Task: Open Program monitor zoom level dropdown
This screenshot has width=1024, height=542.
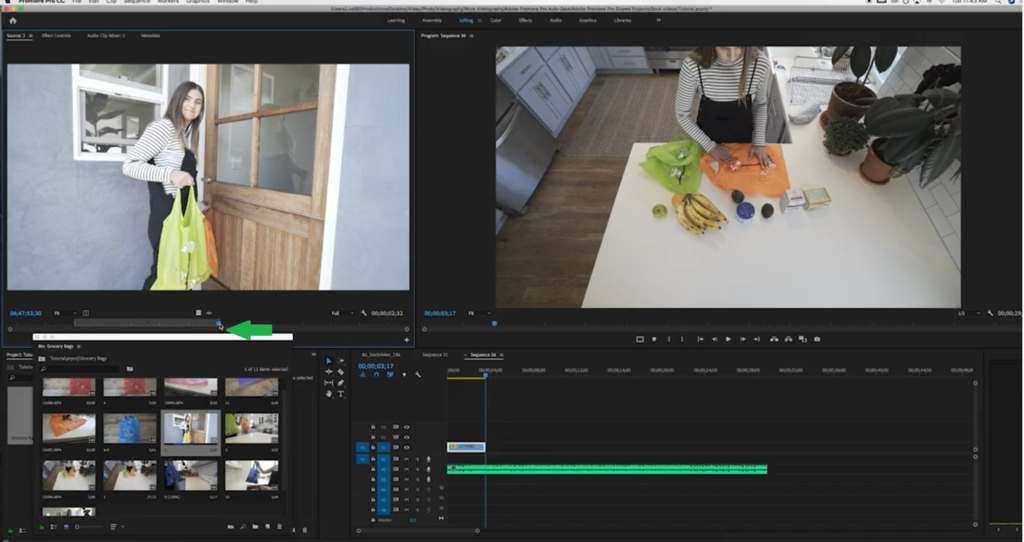Action: tap(479, 313)
